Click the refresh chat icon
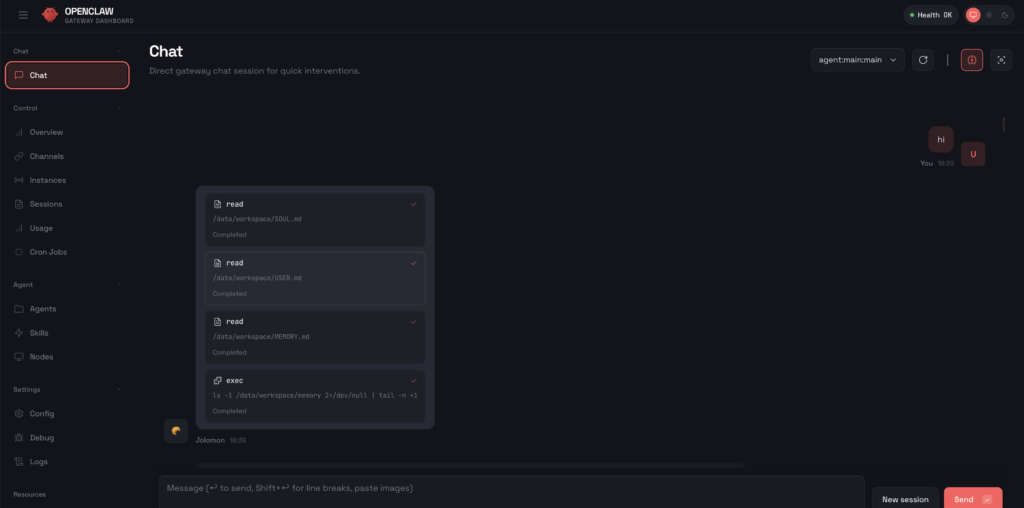Viewport: 1024px width, 508px height. click(923, 60)
